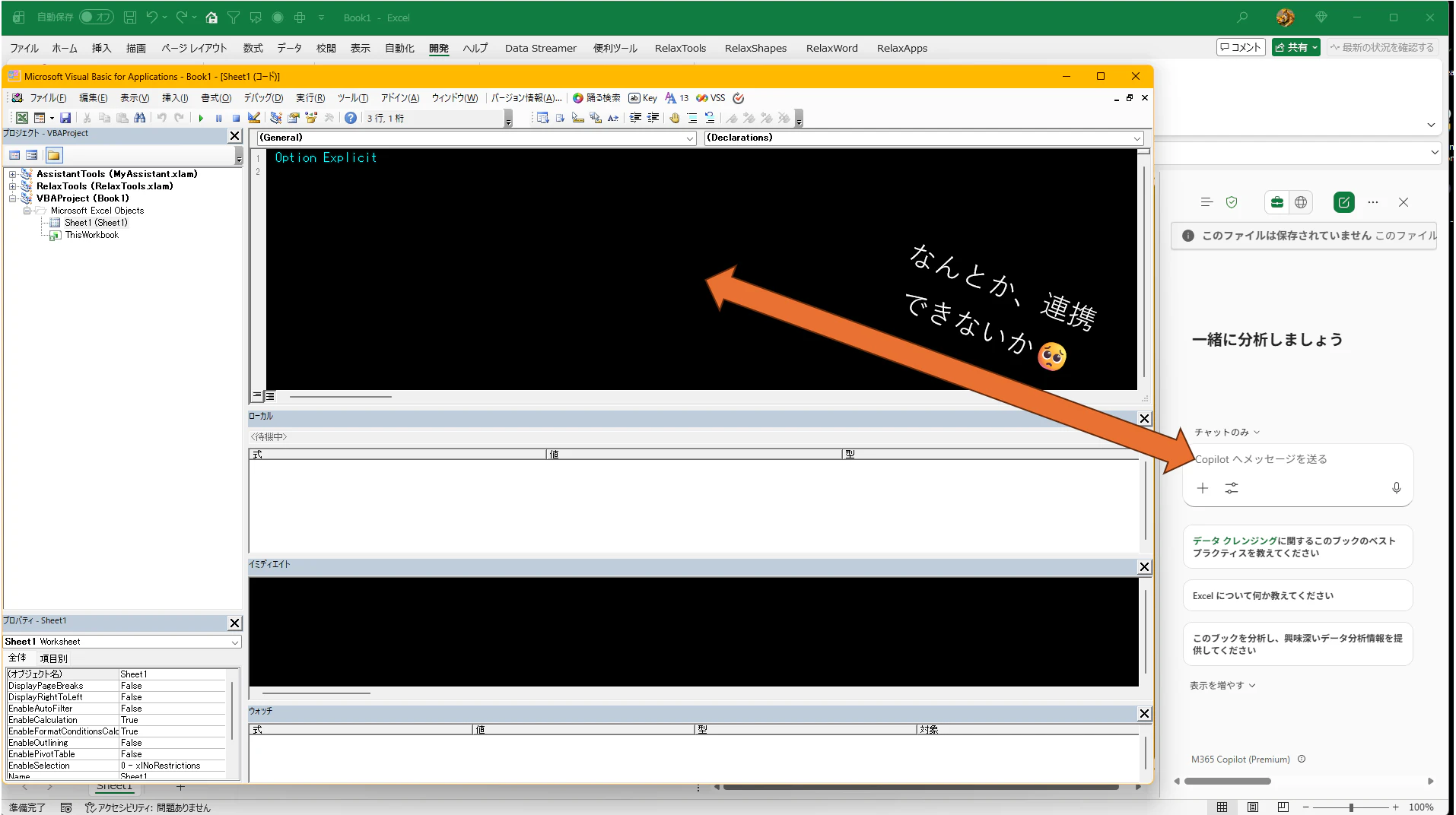The height and width of the screenshot is (815, 1456).
Task: Click the データ クレンジング best practices suggestion
Action: (x=1298, y=547)
